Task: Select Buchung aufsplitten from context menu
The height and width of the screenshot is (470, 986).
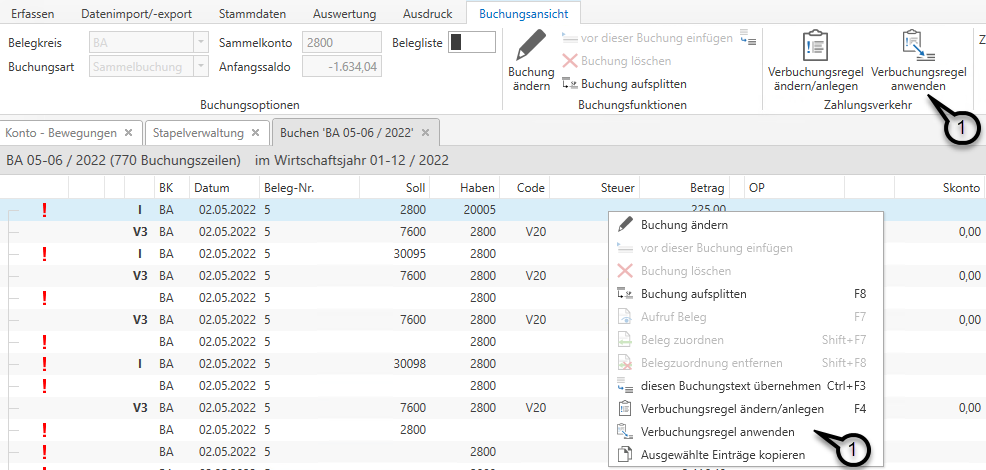Action: [x=693, y=294]
